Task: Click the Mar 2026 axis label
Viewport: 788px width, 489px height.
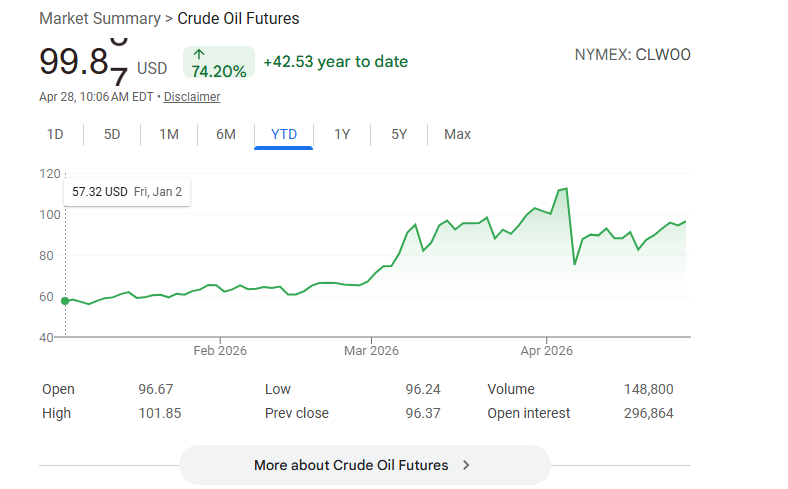Action: [371, 350]
